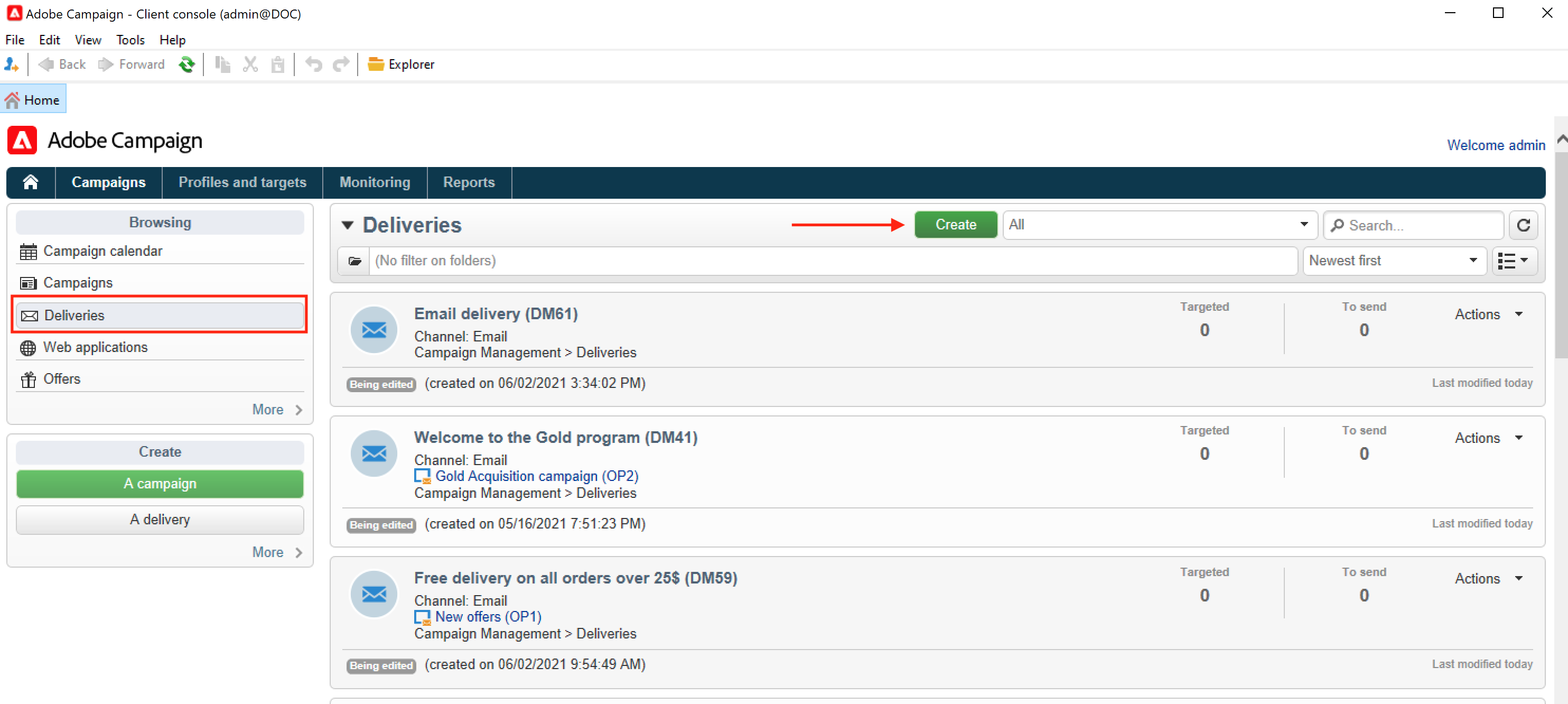Refresh the deliveries list with reload icon
The height and width of the screenshot is (704, 1568).
click(x=1523, y=225)
